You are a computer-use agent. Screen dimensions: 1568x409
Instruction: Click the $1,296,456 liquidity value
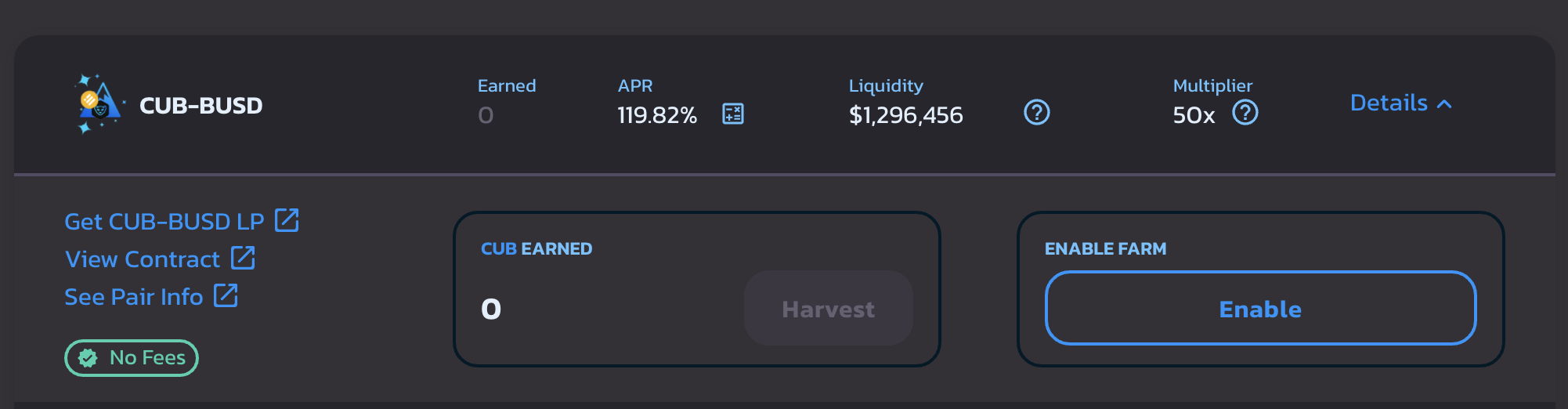point(905,116)
